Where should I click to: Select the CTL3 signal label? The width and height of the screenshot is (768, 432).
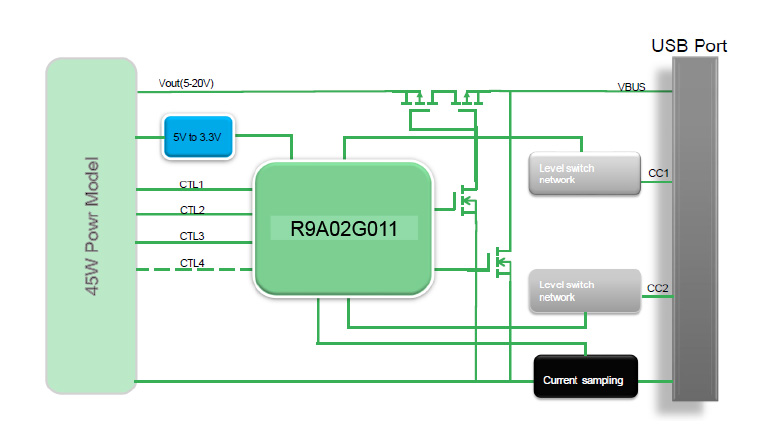(192, 236)
